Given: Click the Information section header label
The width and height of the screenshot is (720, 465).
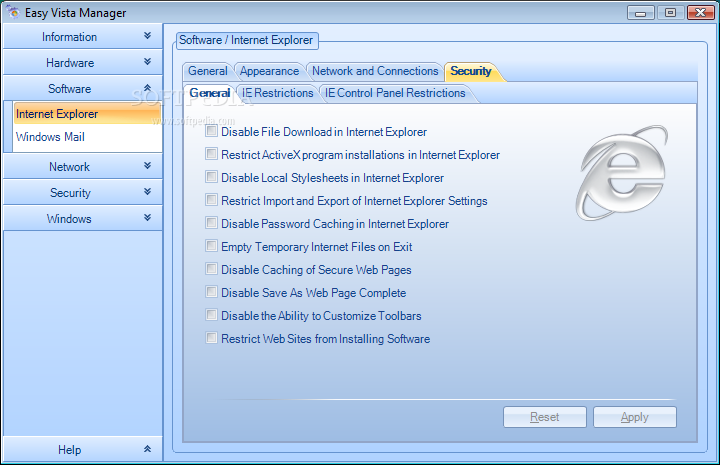Looking at the screenshot, I should [x=69, y=37].
